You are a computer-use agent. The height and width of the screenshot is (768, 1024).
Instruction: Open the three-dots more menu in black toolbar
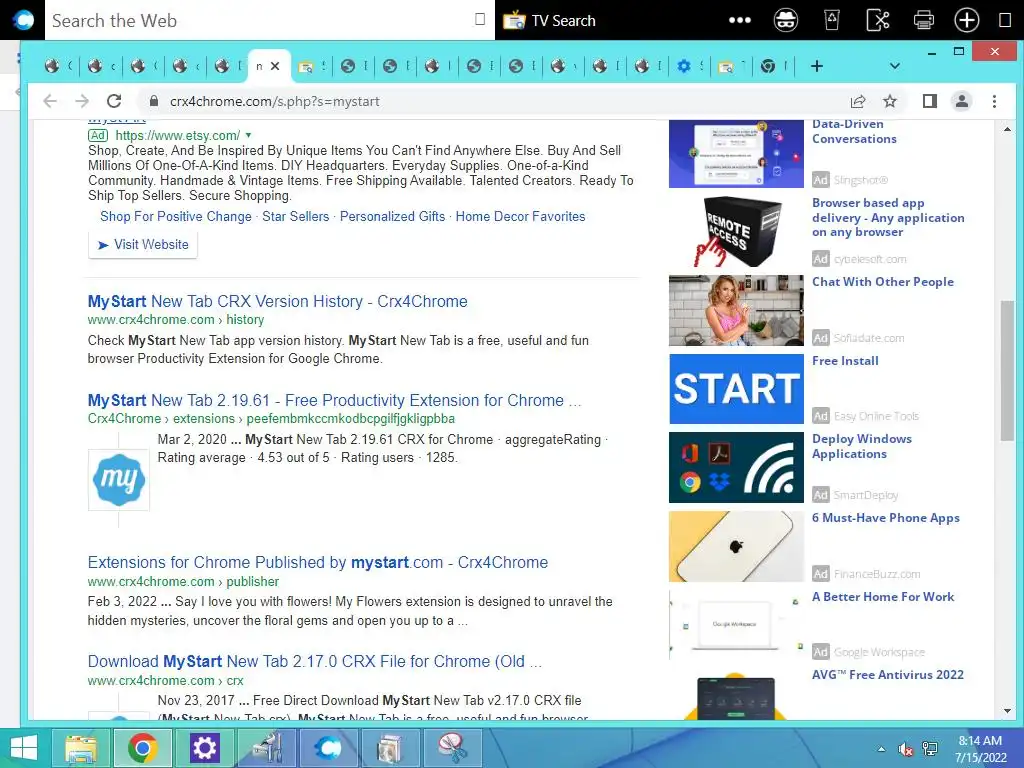[x=739, y=20]
